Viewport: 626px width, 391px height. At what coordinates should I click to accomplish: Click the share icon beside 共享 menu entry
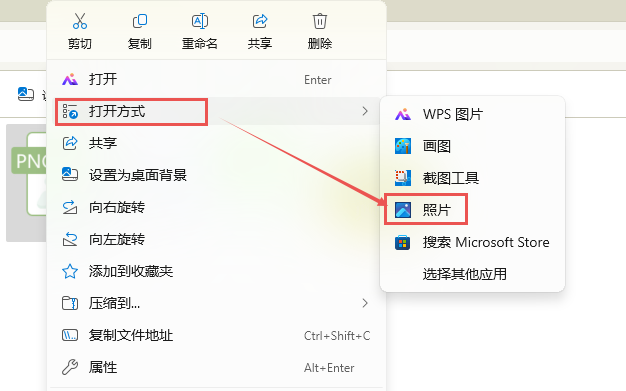click(x=70, y=143)
